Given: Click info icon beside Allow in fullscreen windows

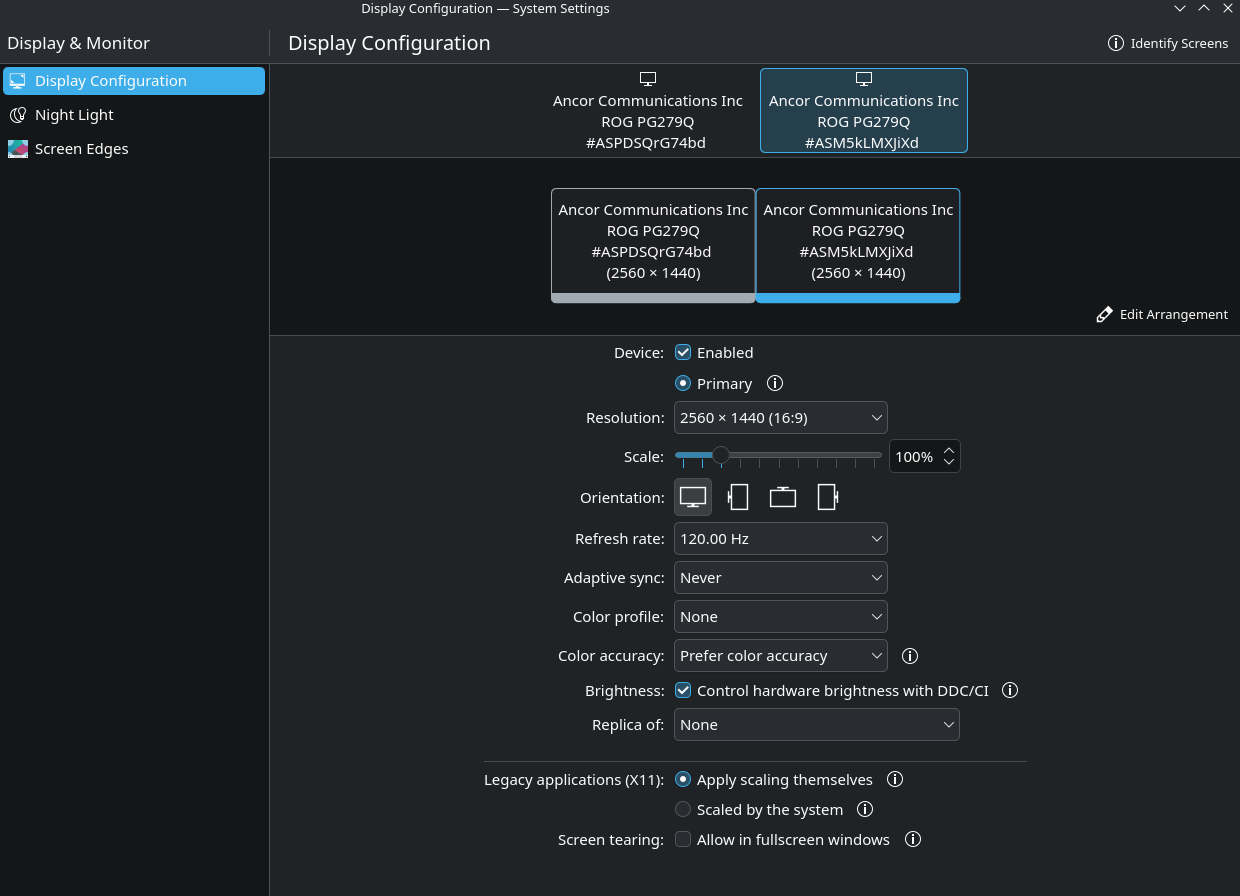Looking at the screenshot, I should (x=912, y=840).
